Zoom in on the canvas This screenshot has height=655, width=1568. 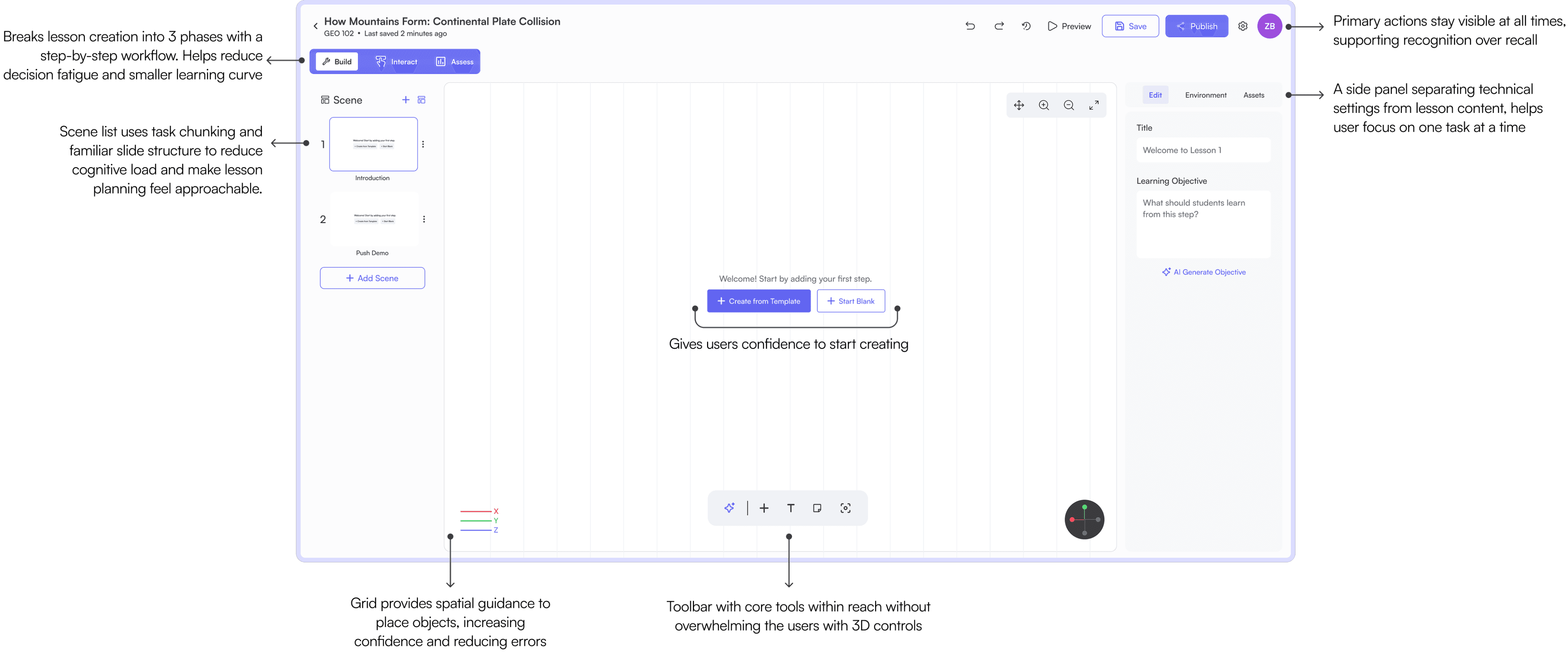pyautogui.click(x=1044, y=105)
